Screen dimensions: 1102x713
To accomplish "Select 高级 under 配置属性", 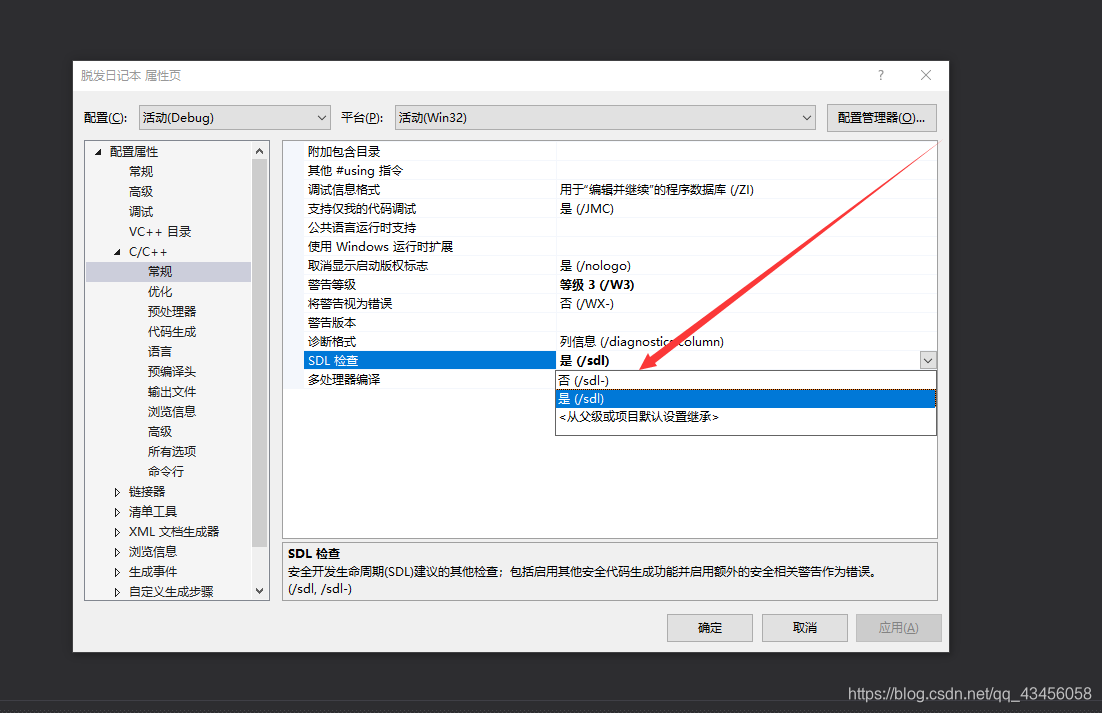I will coord(141,191).
